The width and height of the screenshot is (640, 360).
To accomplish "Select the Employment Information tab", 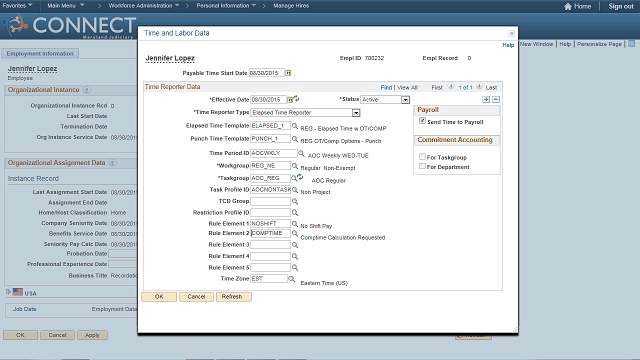I will pos(40,53).
